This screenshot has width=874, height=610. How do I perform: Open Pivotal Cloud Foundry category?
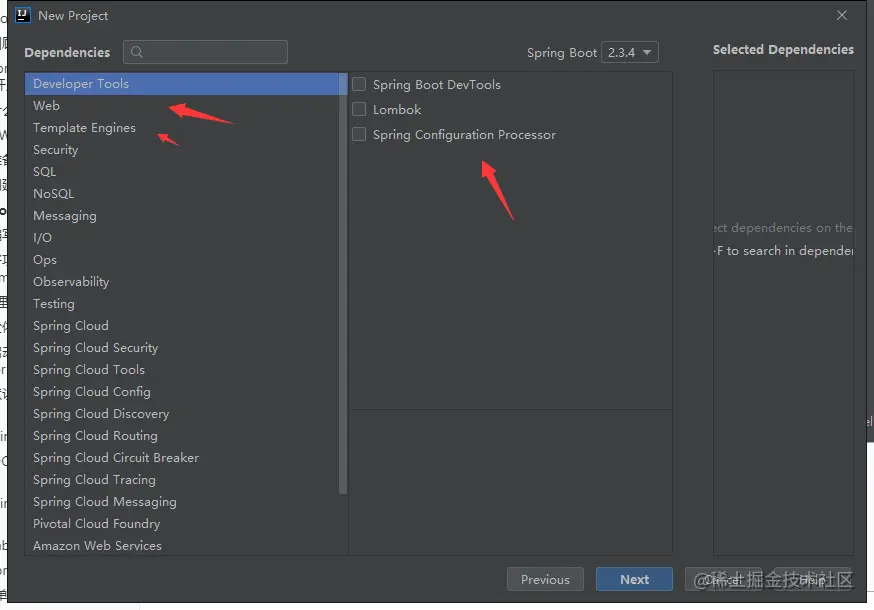click(x=182, y=524)
